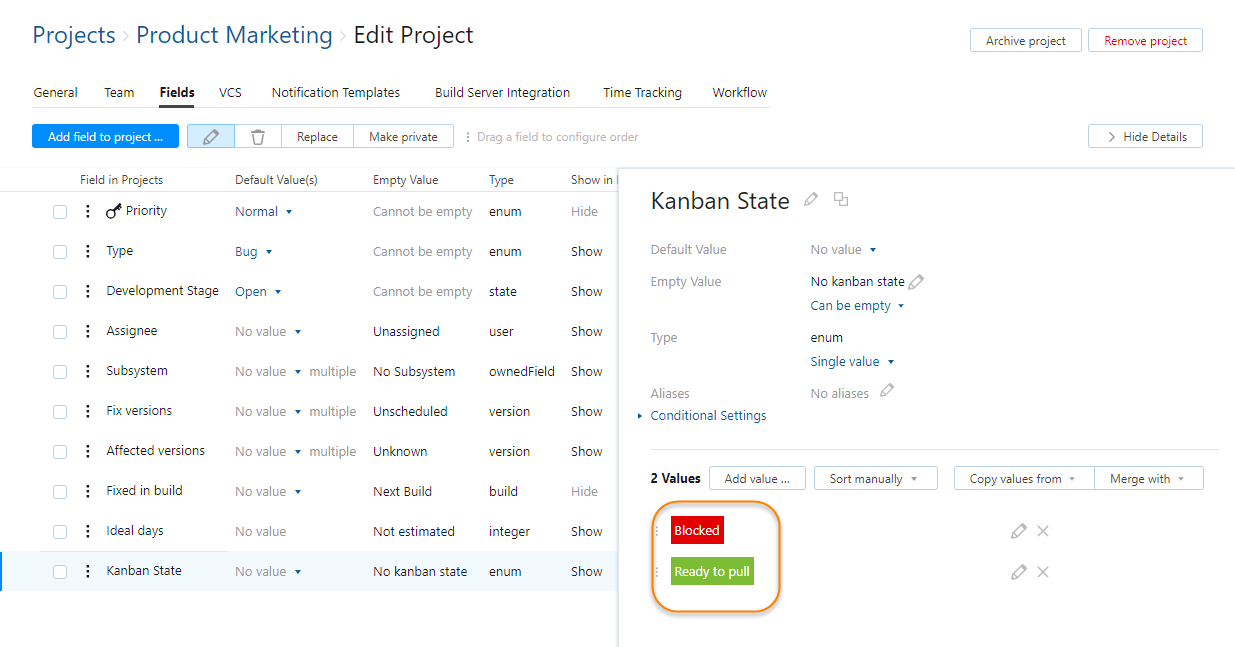This screenshot has width=1235, height=647.
Task: Edit the Blocked value using its pencil icon
Action: click(1018, 531)
